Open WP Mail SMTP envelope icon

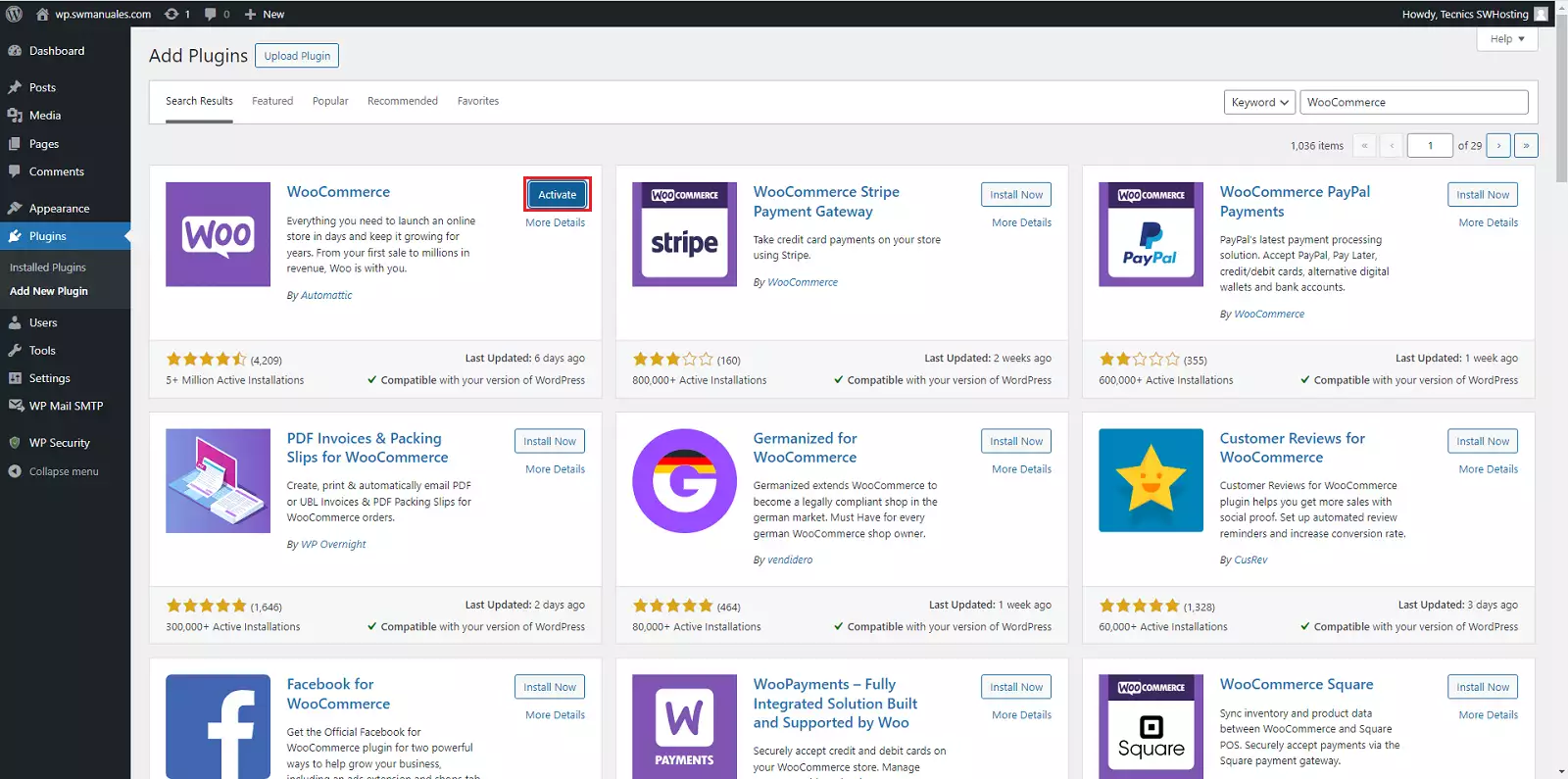pos(15,406)
